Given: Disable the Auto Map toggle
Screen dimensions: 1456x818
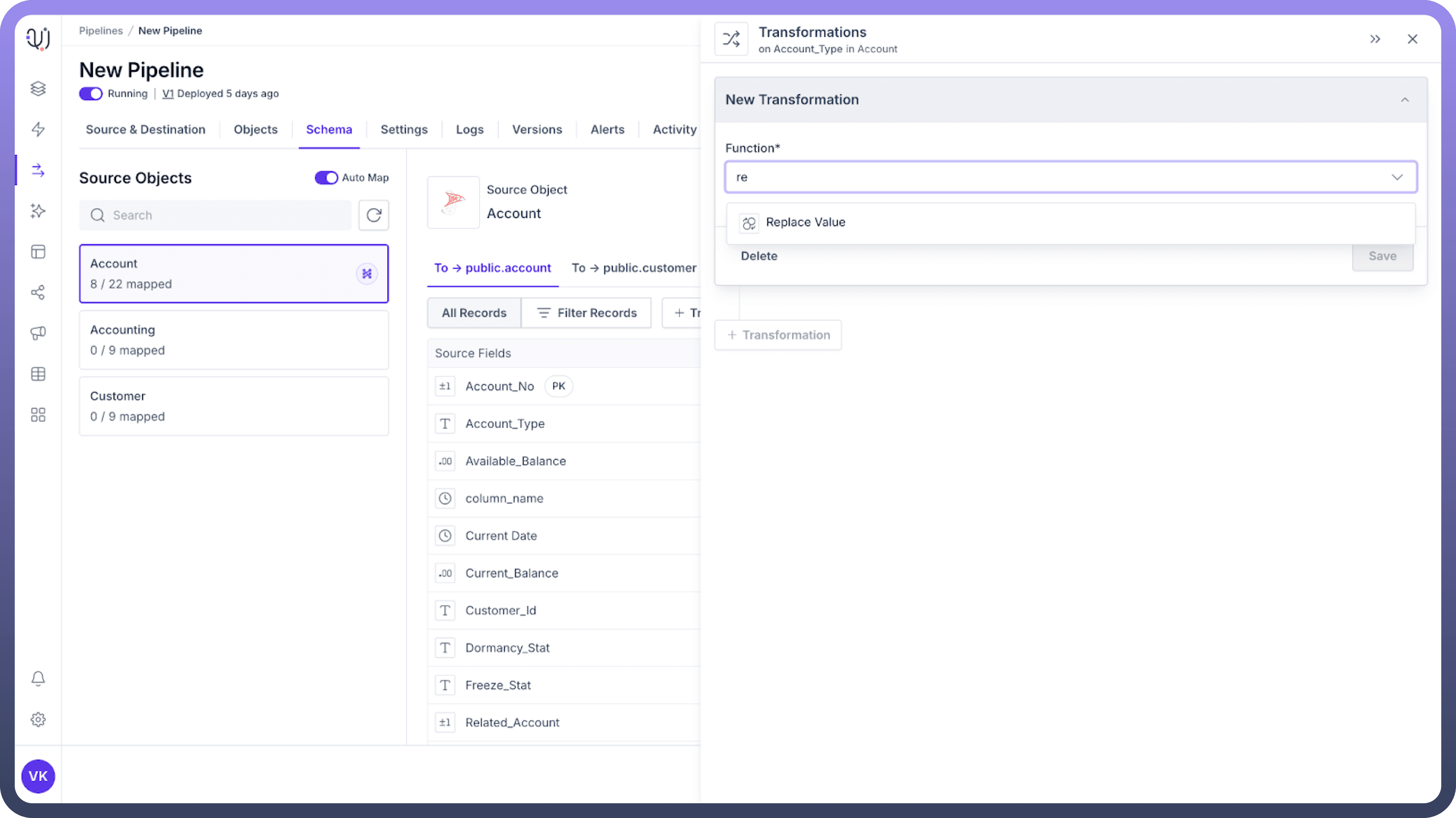Looking at the screenshot, I should 326,177.
